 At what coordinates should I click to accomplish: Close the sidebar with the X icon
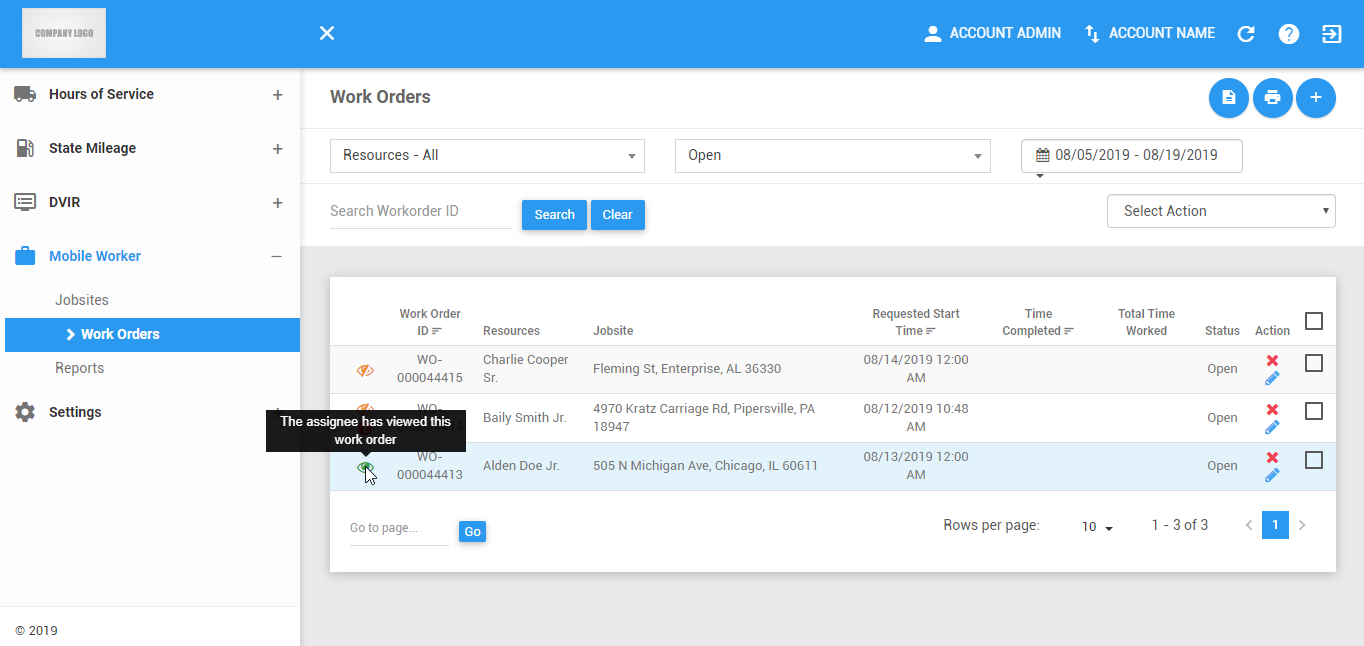(x=327, y=33)
